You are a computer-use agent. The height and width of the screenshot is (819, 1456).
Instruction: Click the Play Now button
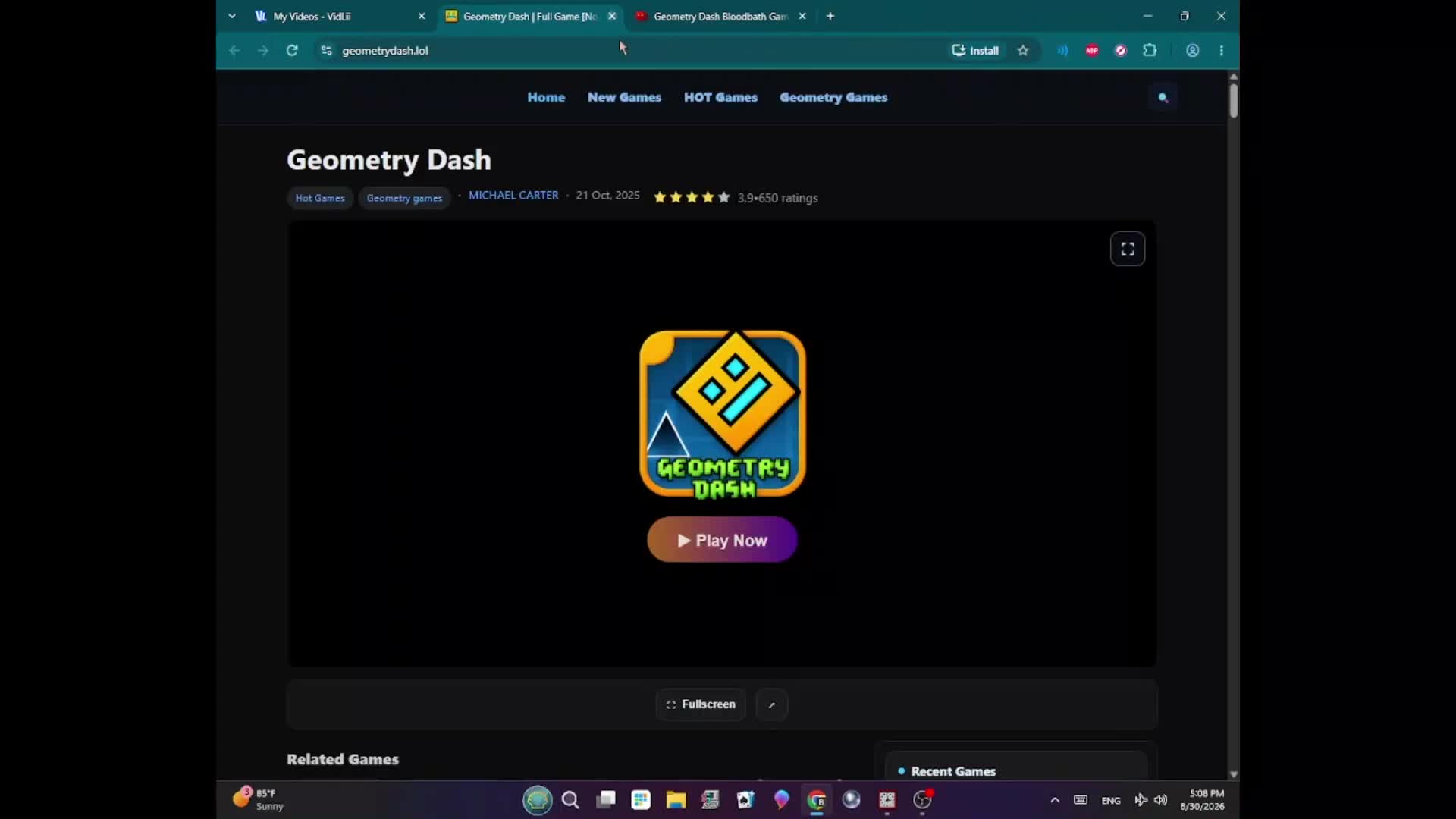(x=722, y=540)
